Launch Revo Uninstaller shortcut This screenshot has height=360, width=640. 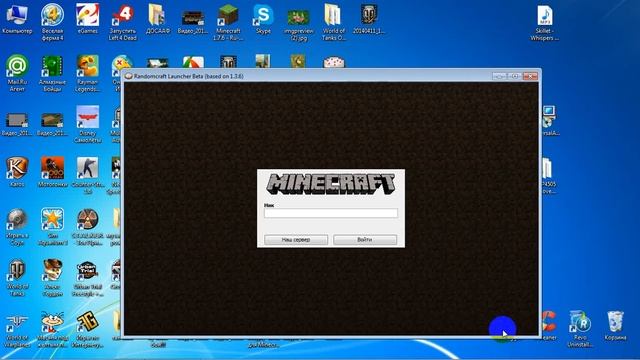coord(580,329)
